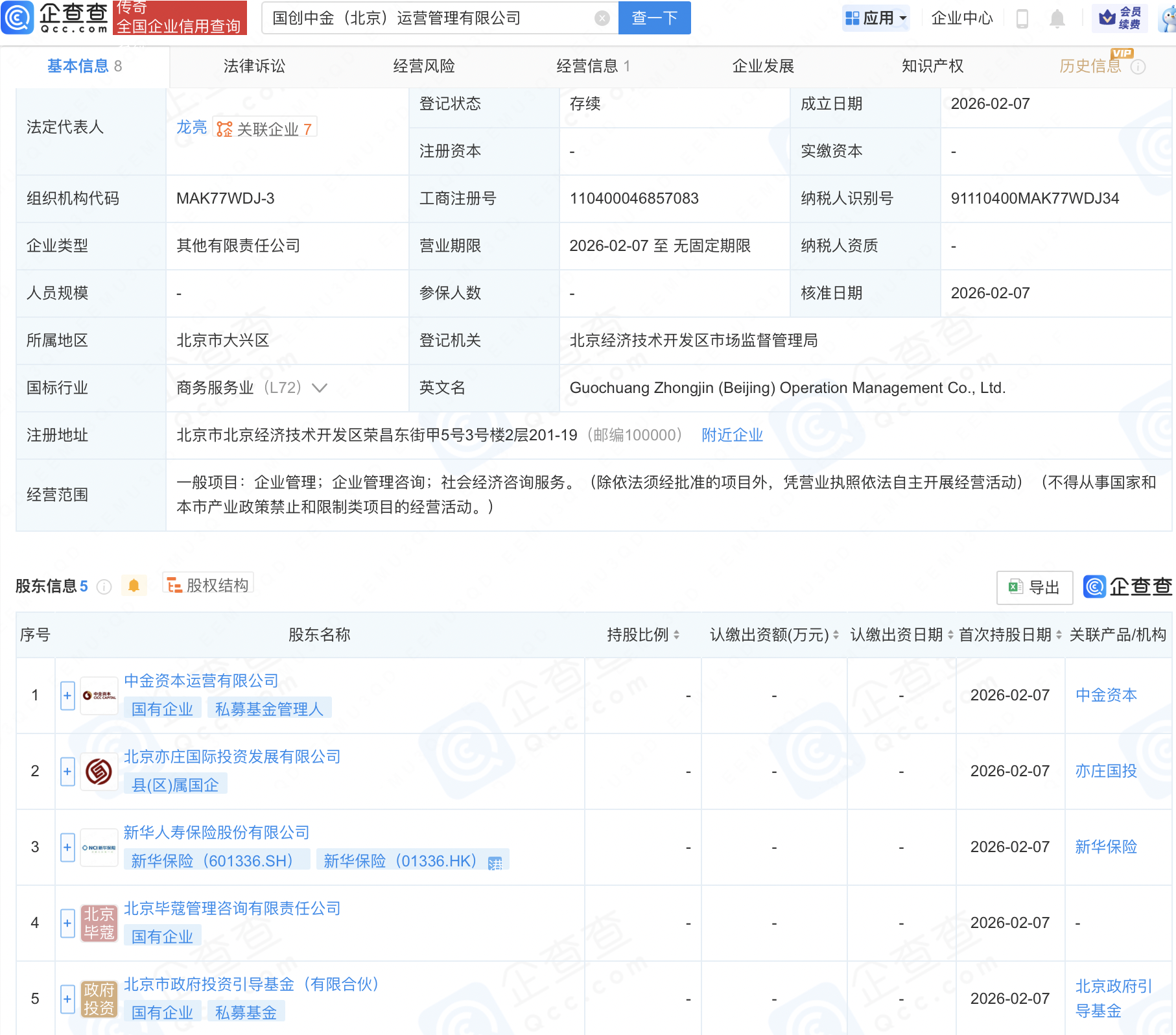This screenshot has width=1176, height=1035.
Task: Open 股权结构 equity structure chart
Action: tap(208, 585)
